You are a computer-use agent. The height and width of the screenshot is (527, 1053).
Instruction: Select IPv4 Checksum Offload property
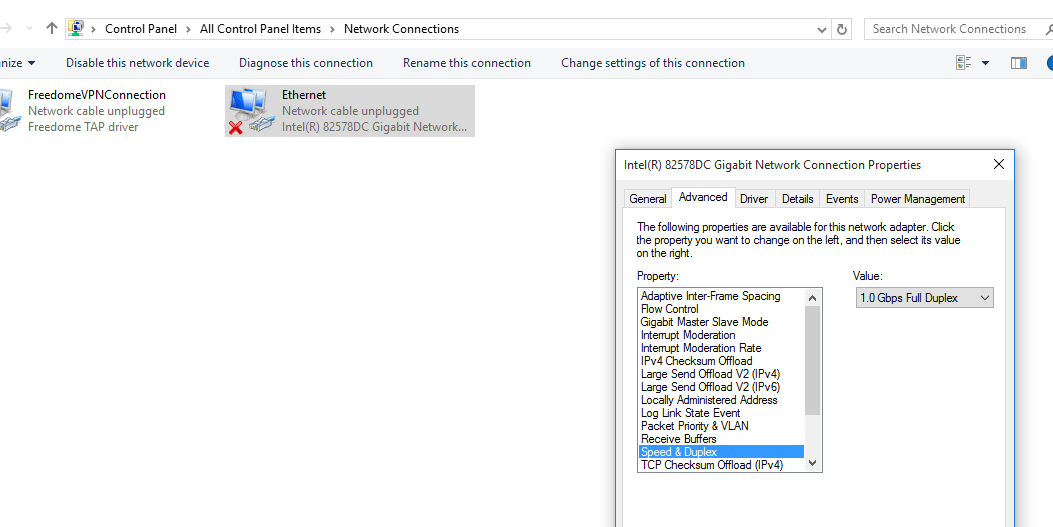pos(721,361)
